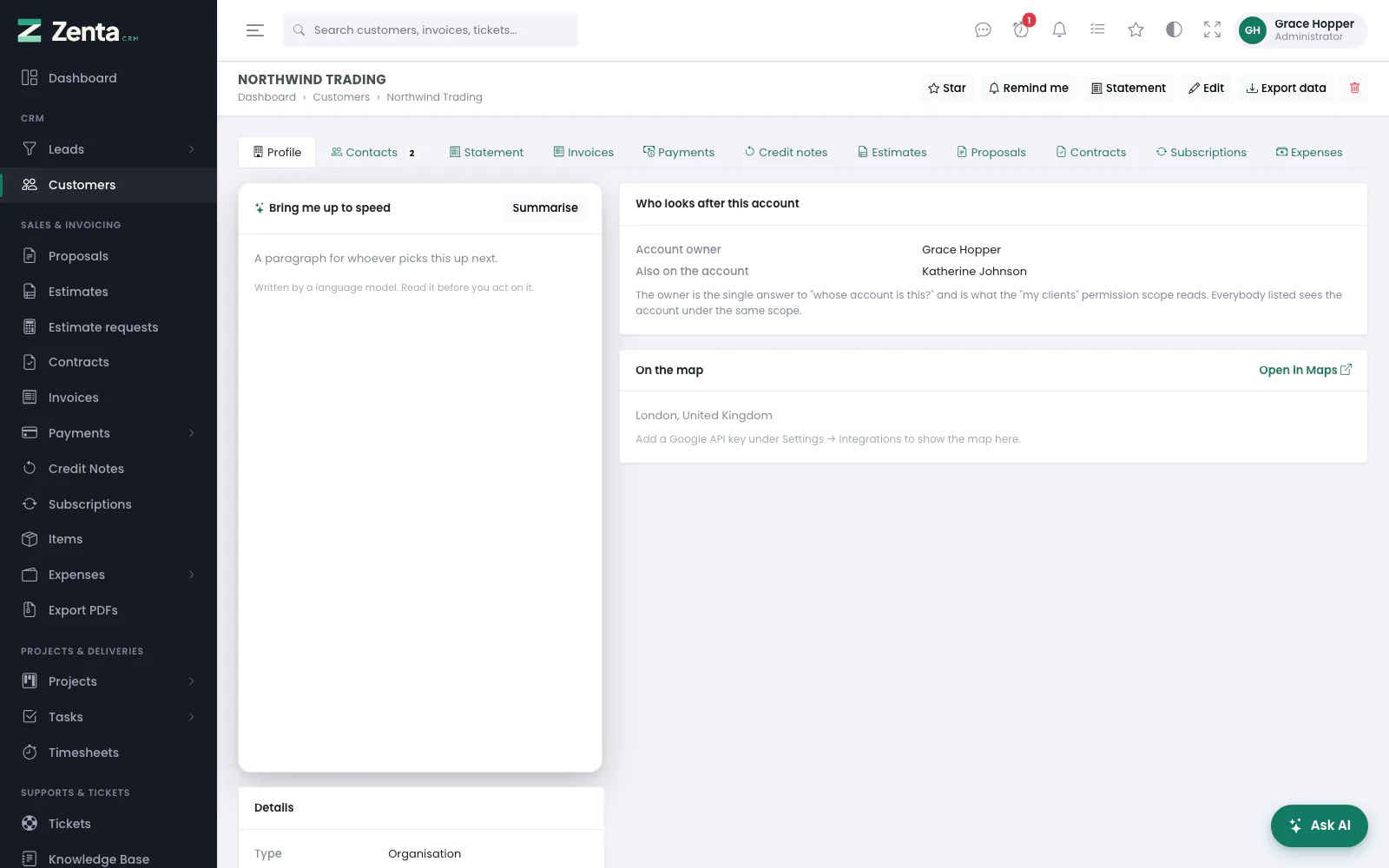Open the Subscriptions tab
This screenshot has height=868, width=1389.
click(1201, 152)
